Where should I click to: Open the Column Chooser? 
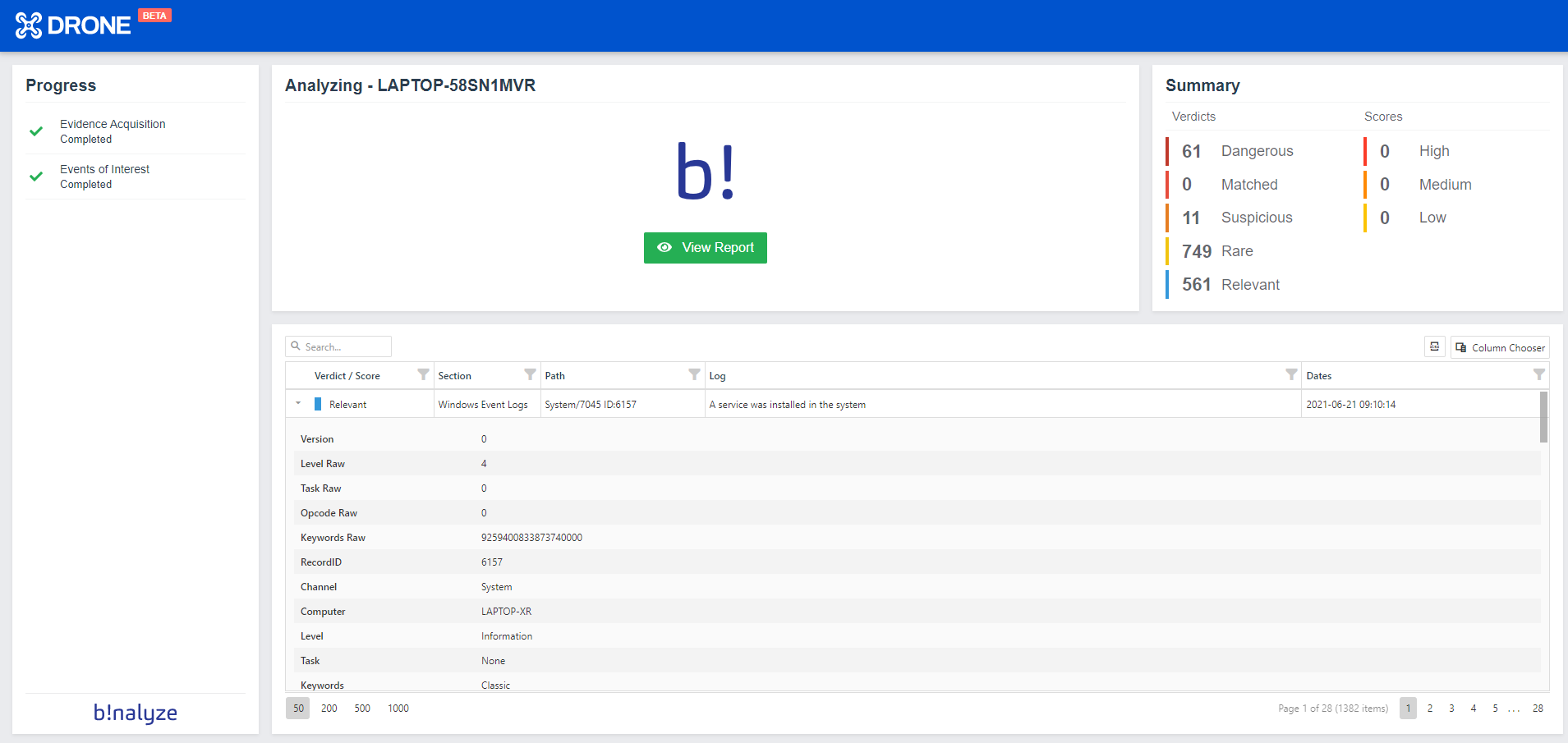pyautogui.click(x=1500, y=347)
